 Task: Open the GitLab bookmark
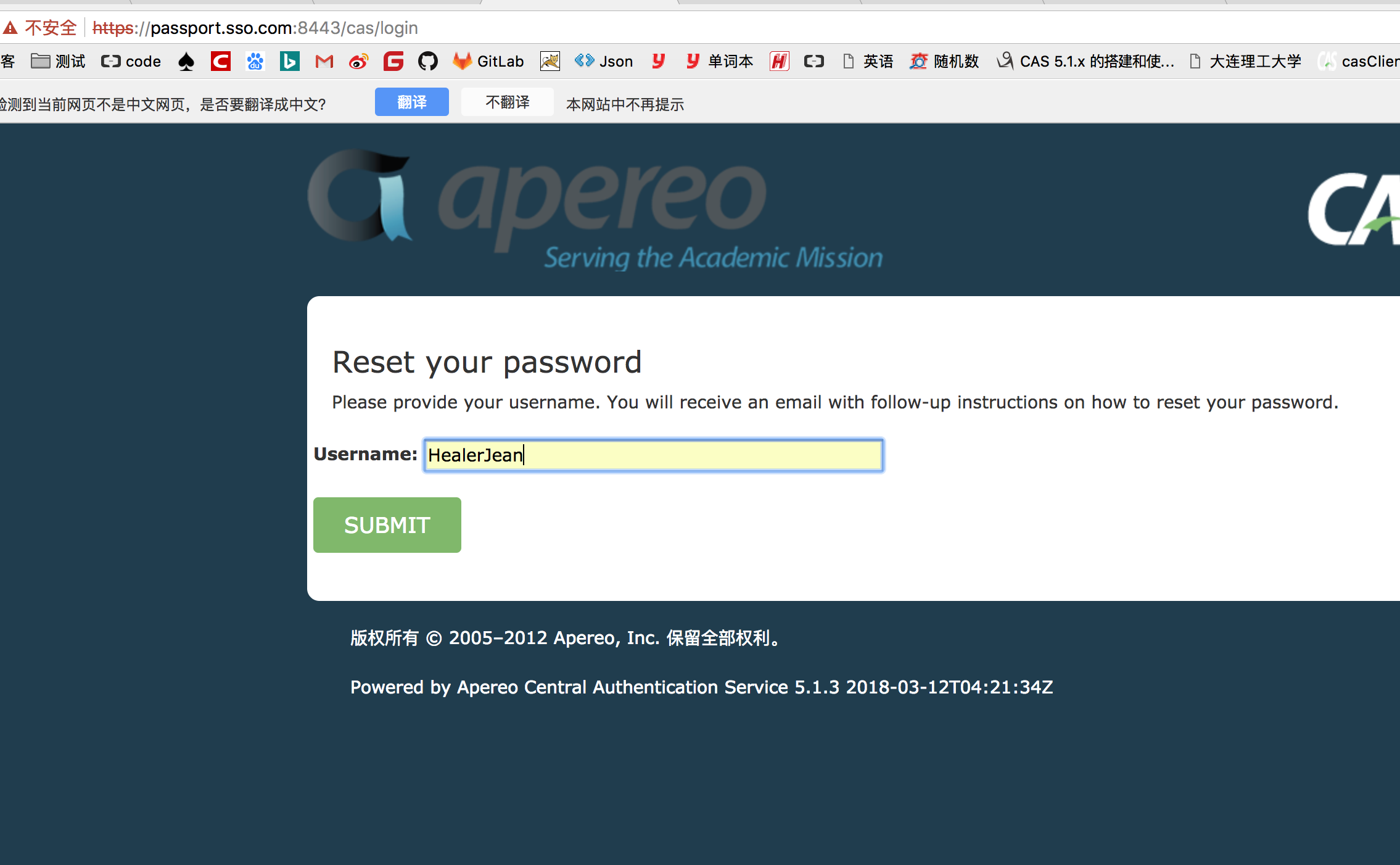[488, 61]
